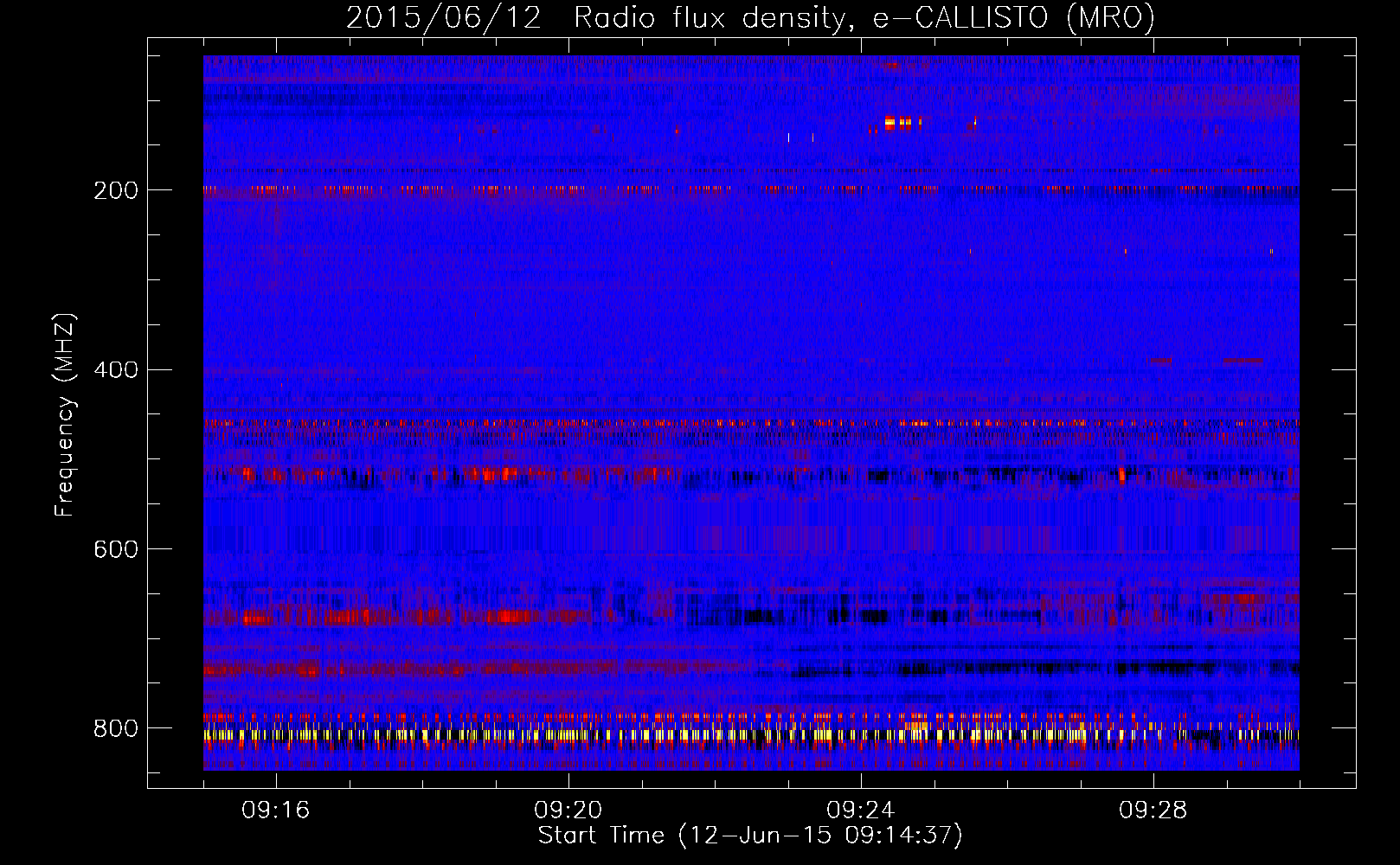Click the "Start Time (12-Jun-15 09:14:37)" label
This screenshot has width=1400, height=865.
coord(750,836)
